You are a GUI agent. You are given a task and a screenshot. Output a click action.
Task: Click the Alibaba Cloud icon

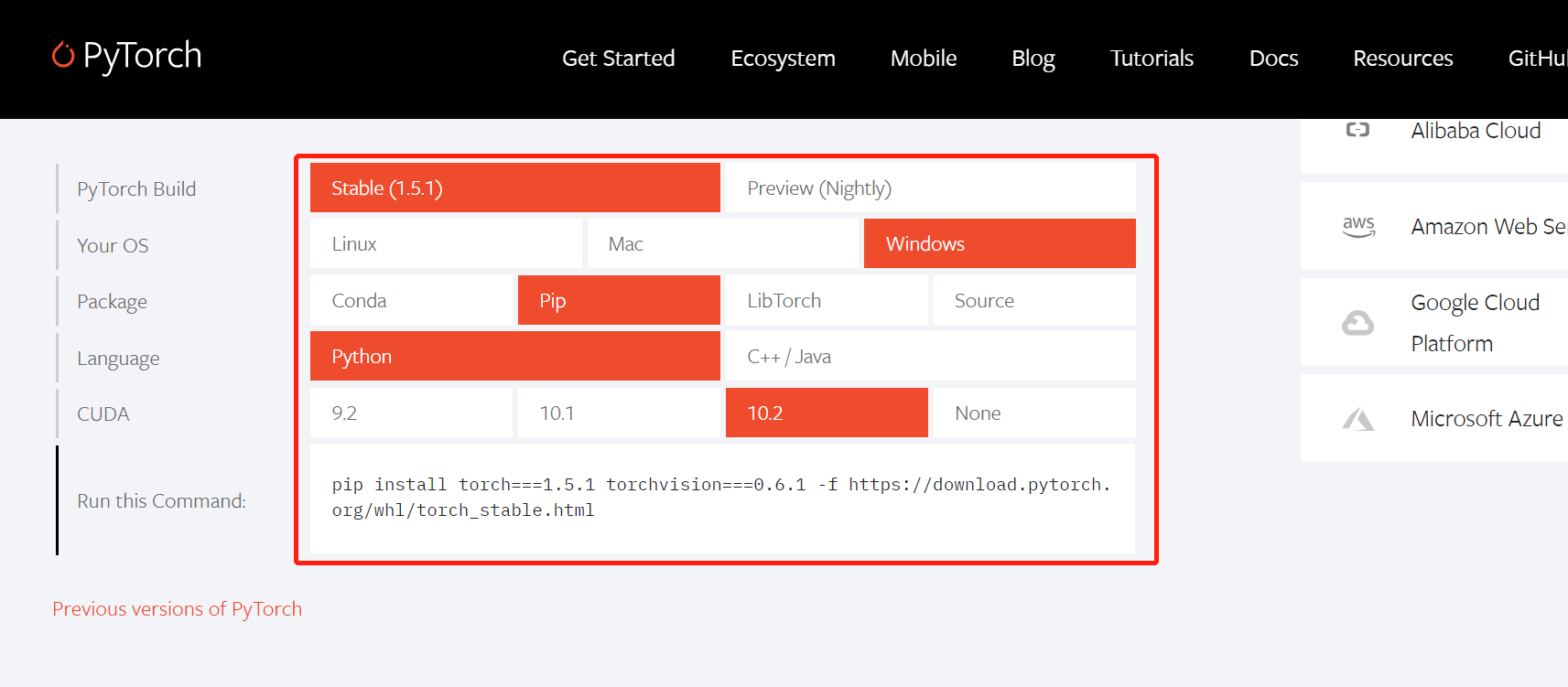coord(1357,130)
